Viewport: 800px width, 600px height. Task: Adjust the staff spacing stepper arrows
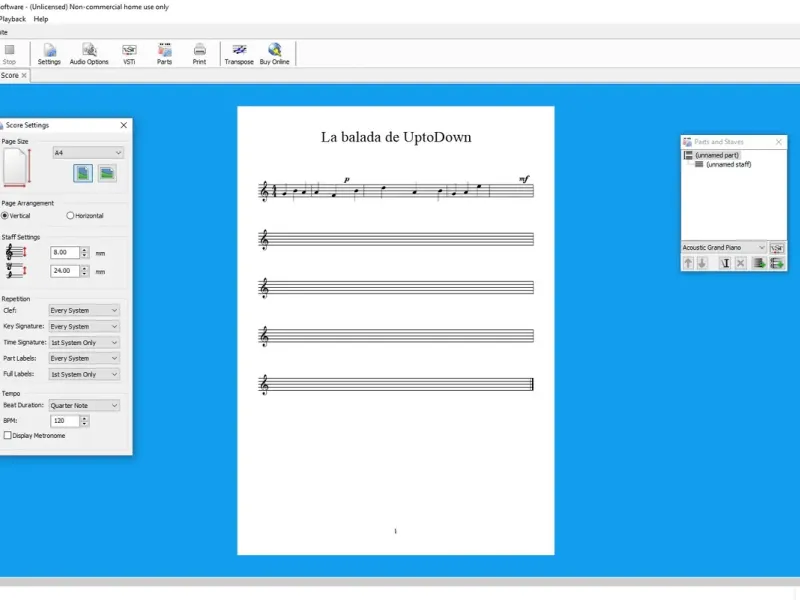tap(85, 271)
